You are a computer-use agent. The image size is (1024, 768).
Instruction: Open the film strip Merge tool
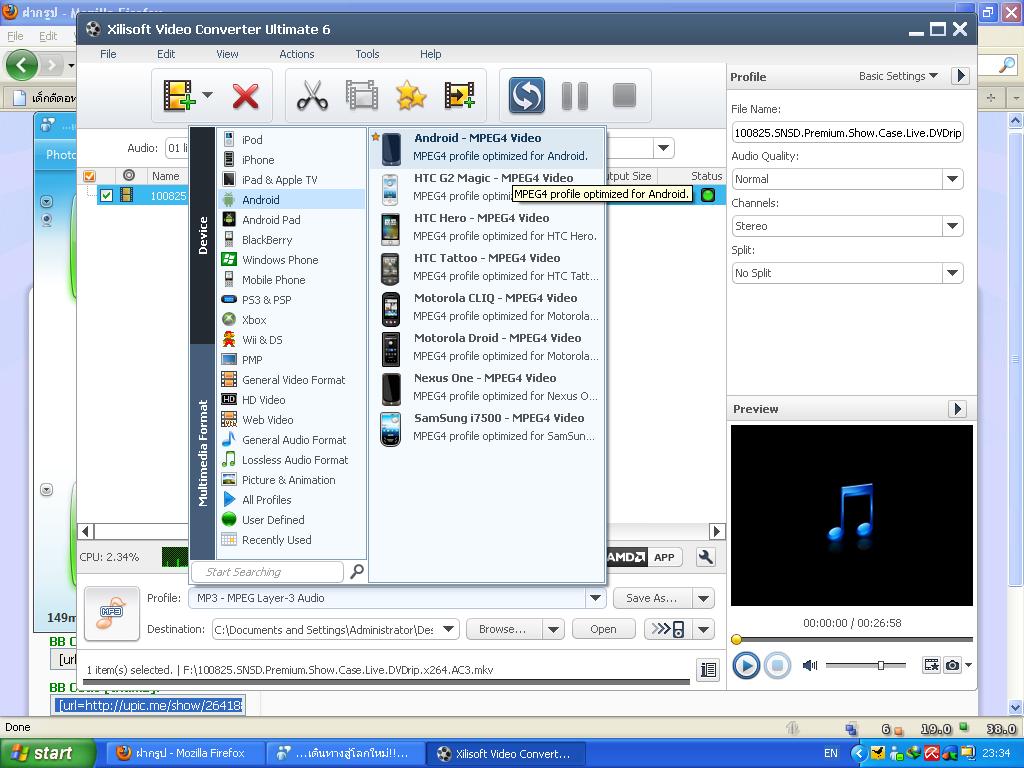362,95
